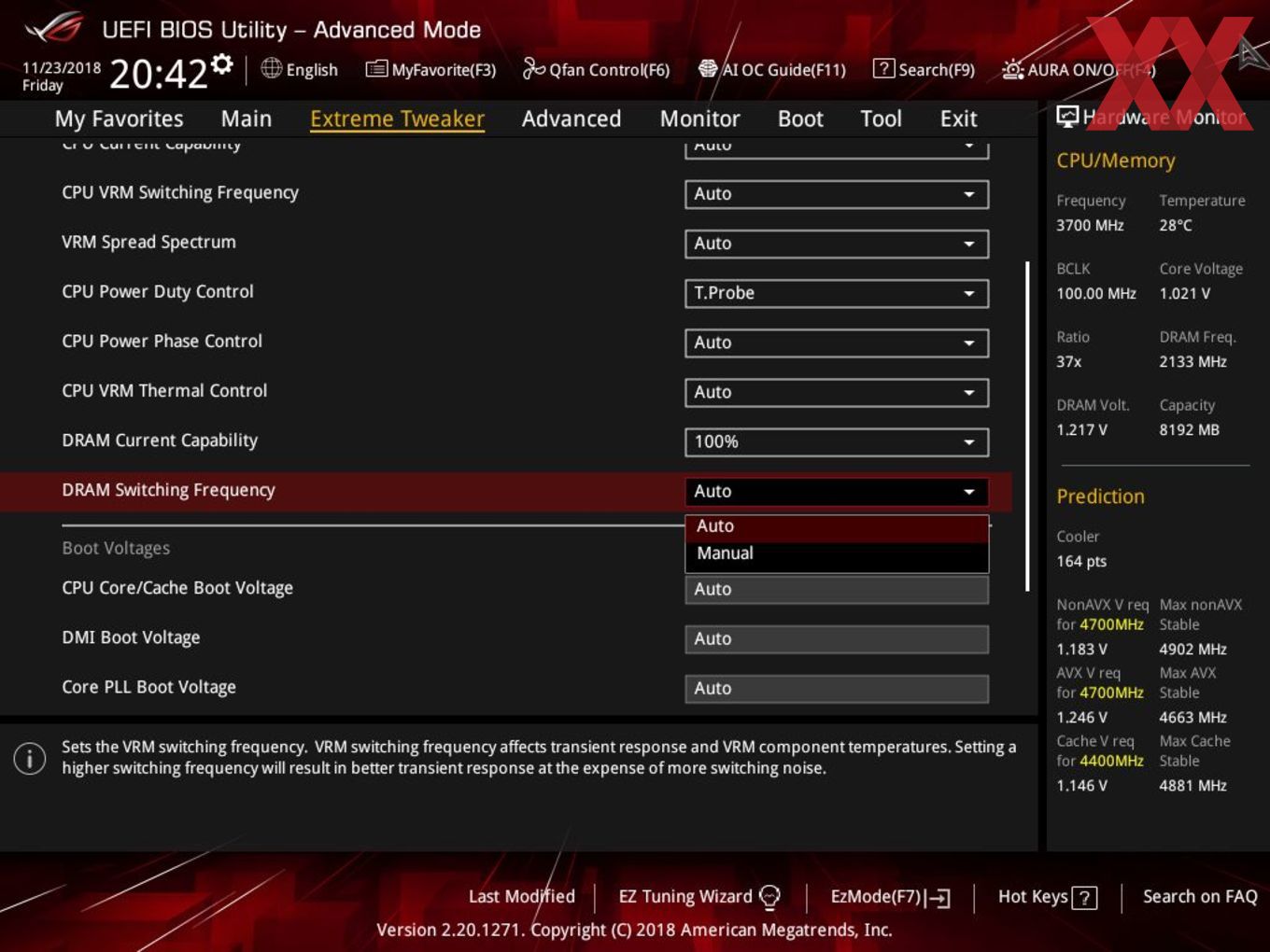Go to the Exit tab
The image size is (1270, 952).
(x=958, y=119)
